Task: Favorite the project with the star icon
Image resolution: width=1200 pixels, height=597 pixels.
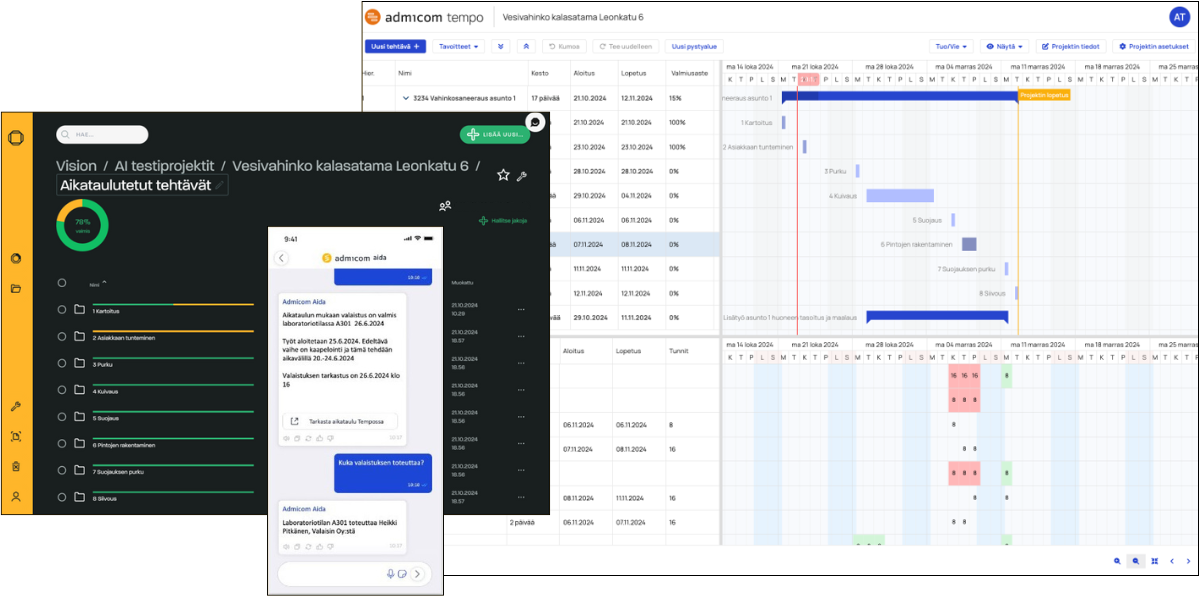Action: point(503,175)
